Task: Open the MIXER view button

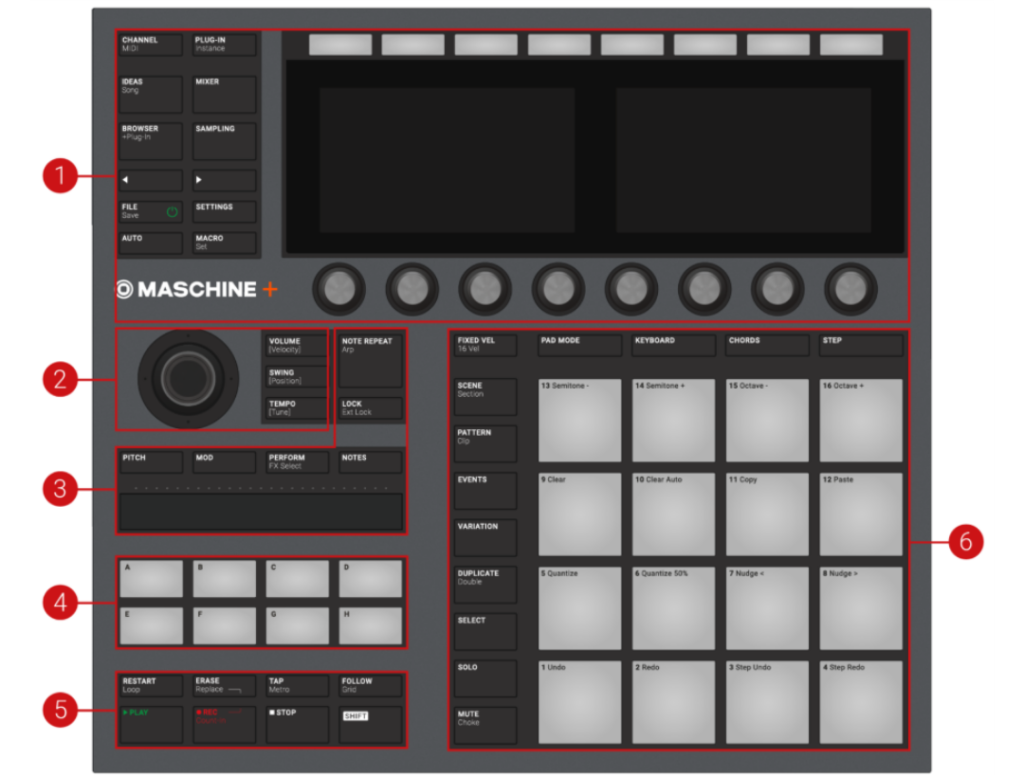Action: coord(224,94)
